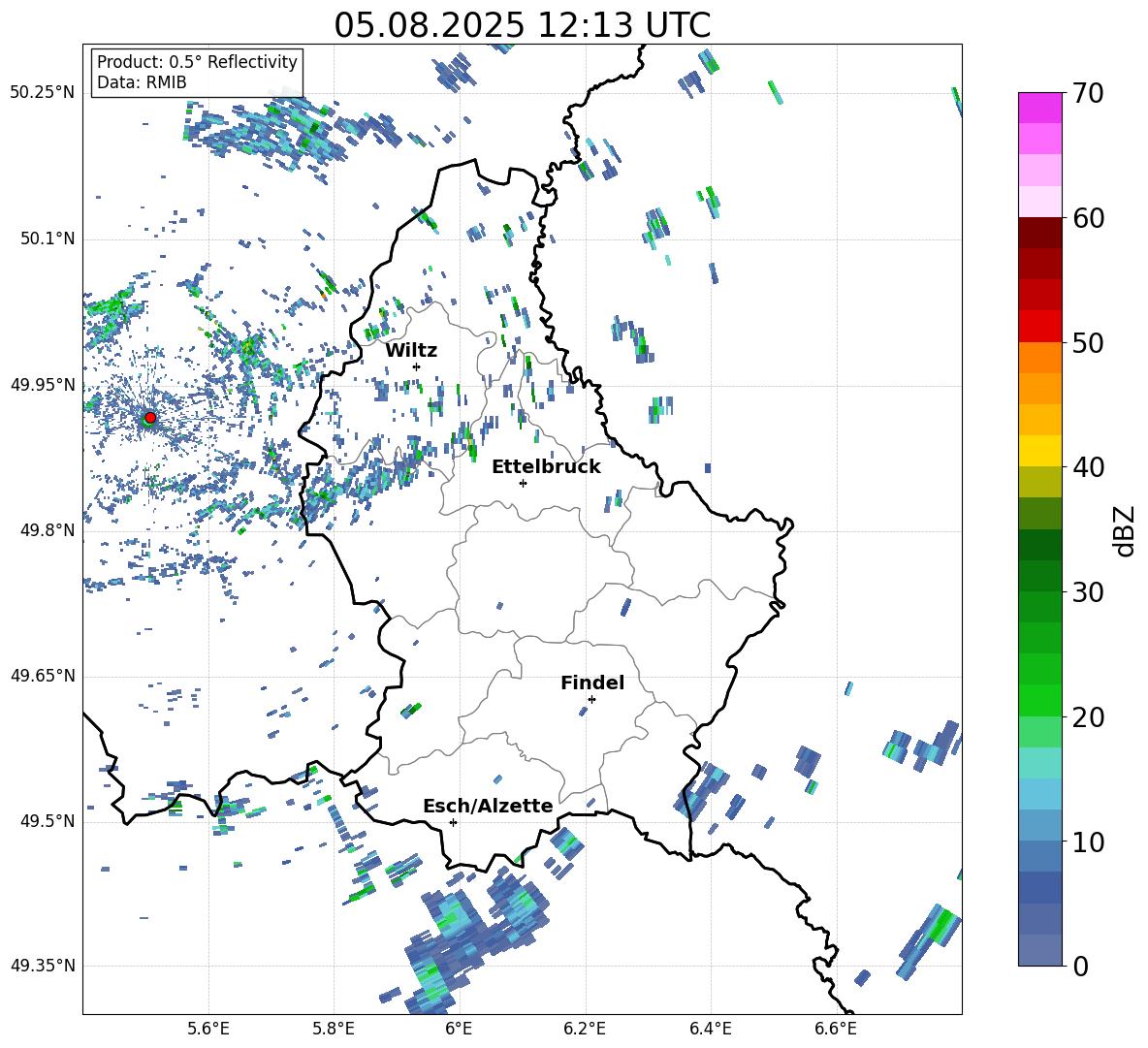Click the 49.95°N latitude label
Viewport: 1148px width, 1048px height.
point(43,385)
